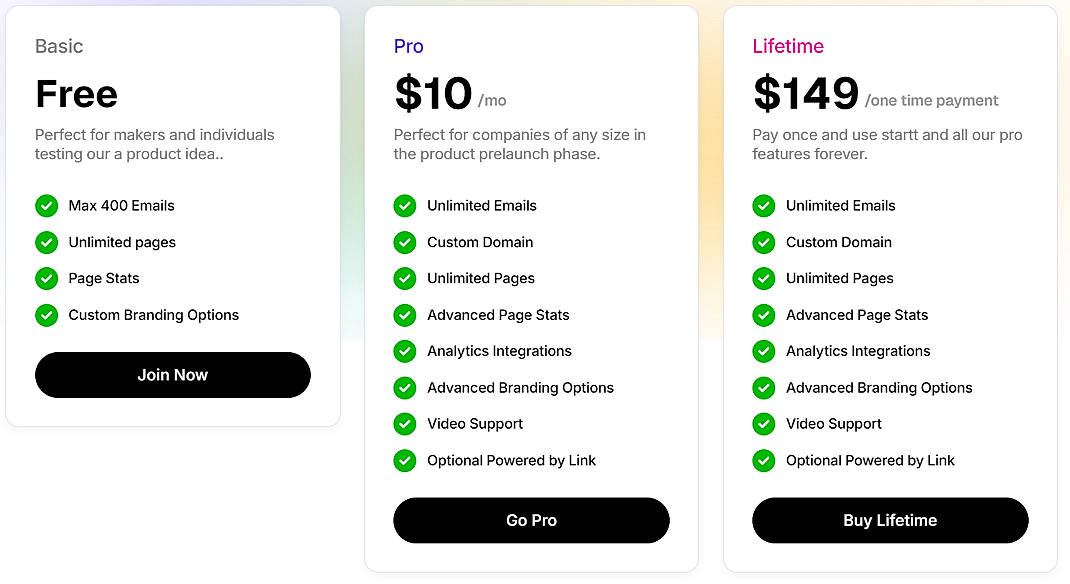Viewport: 1070px width, 584px height.
Task: Toggle the Advanced Branding Options check in Lifetime
Action: click(x=763, y=387)
